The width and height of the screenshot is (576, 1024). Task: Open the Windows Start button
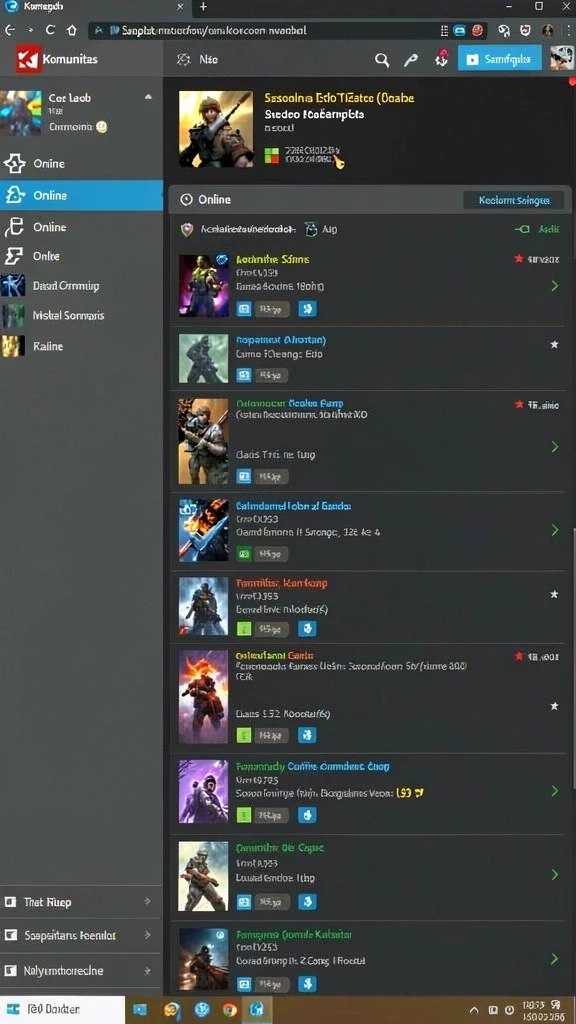pyautogui.click(x=13, y=1010)
